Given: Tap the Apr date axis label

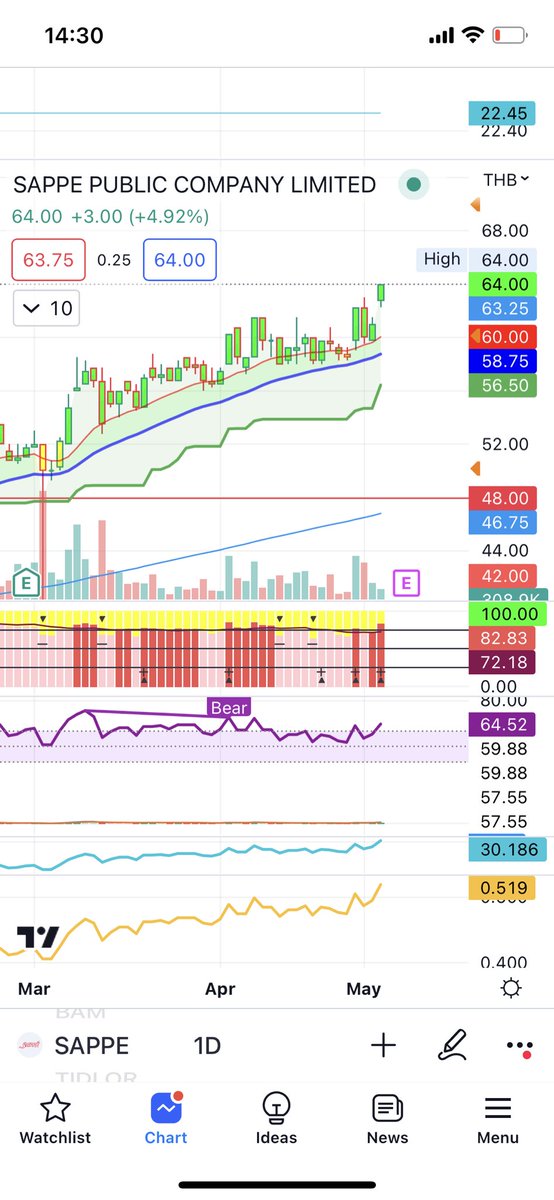Looking at the screenshot, I should point(220,989).
